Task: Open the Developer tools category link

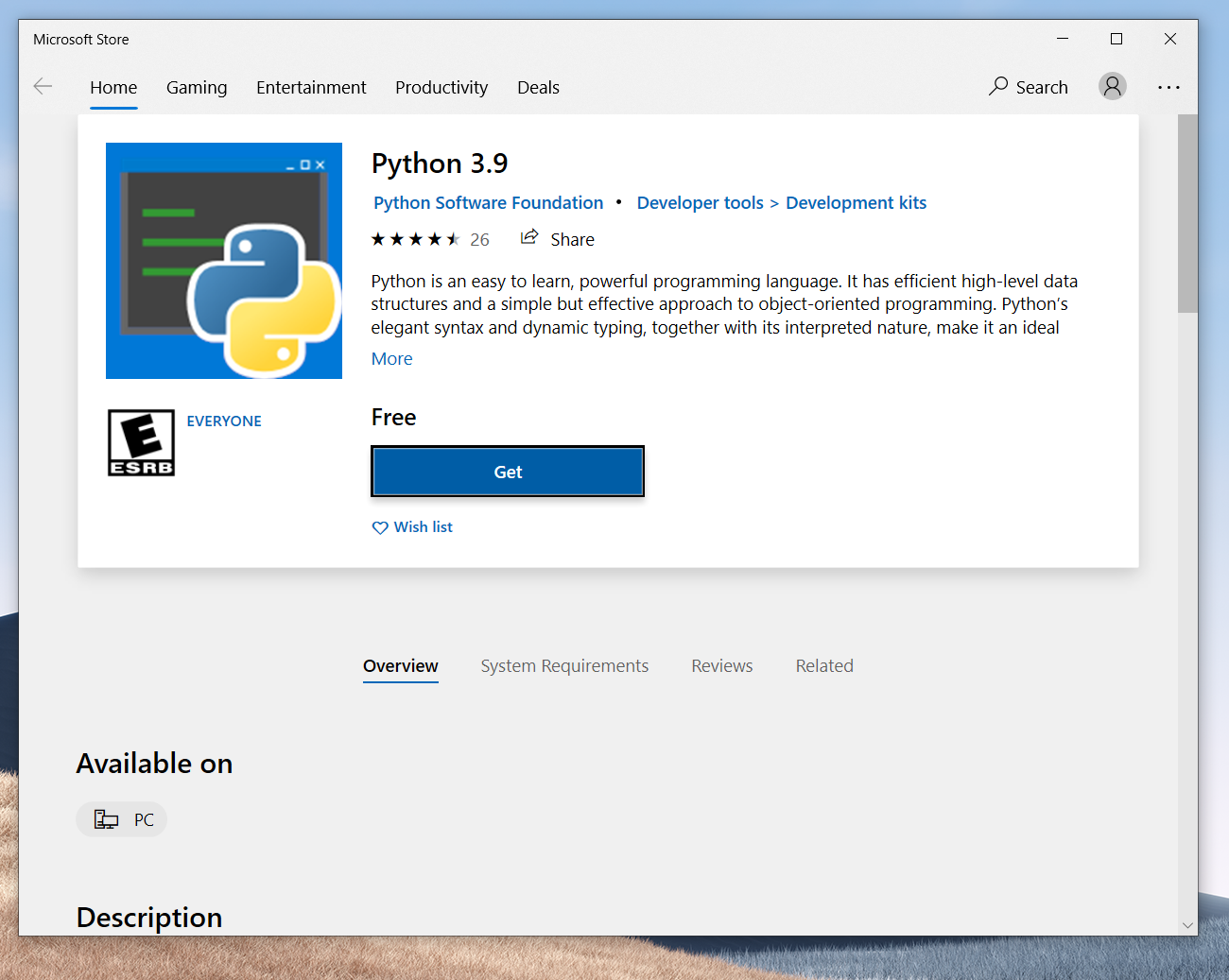Action: (700, 203)
